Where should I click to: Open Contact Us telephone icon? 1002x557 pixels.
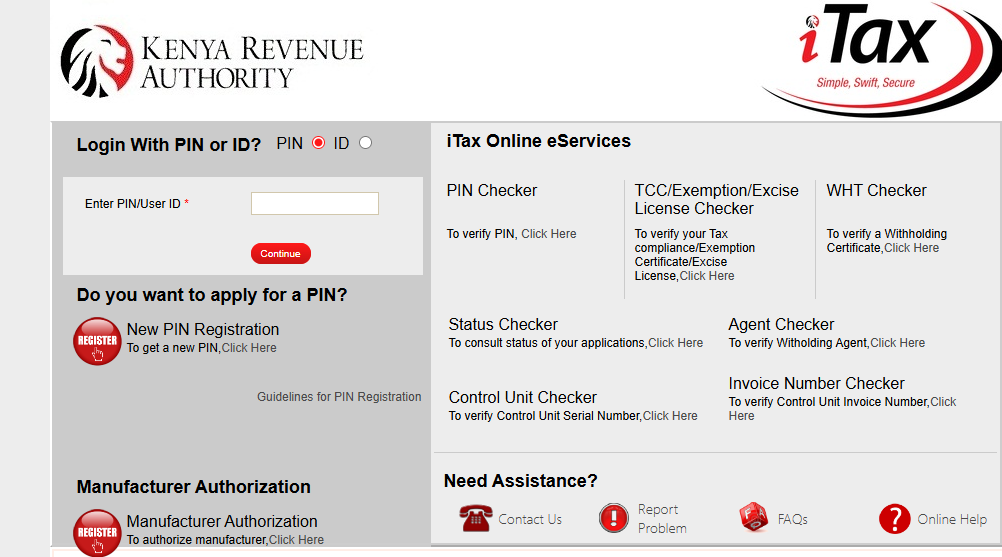point(476,518)
